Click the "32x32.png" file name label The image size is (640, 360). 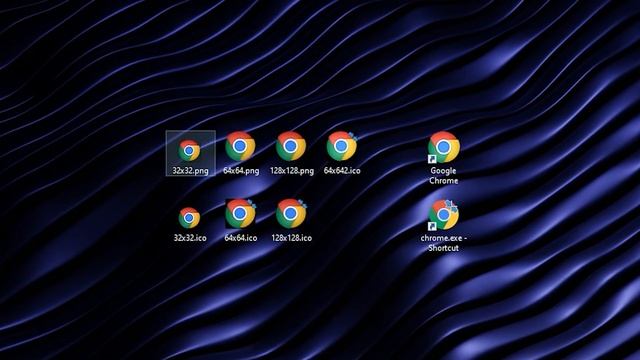[x=190, y=171]
